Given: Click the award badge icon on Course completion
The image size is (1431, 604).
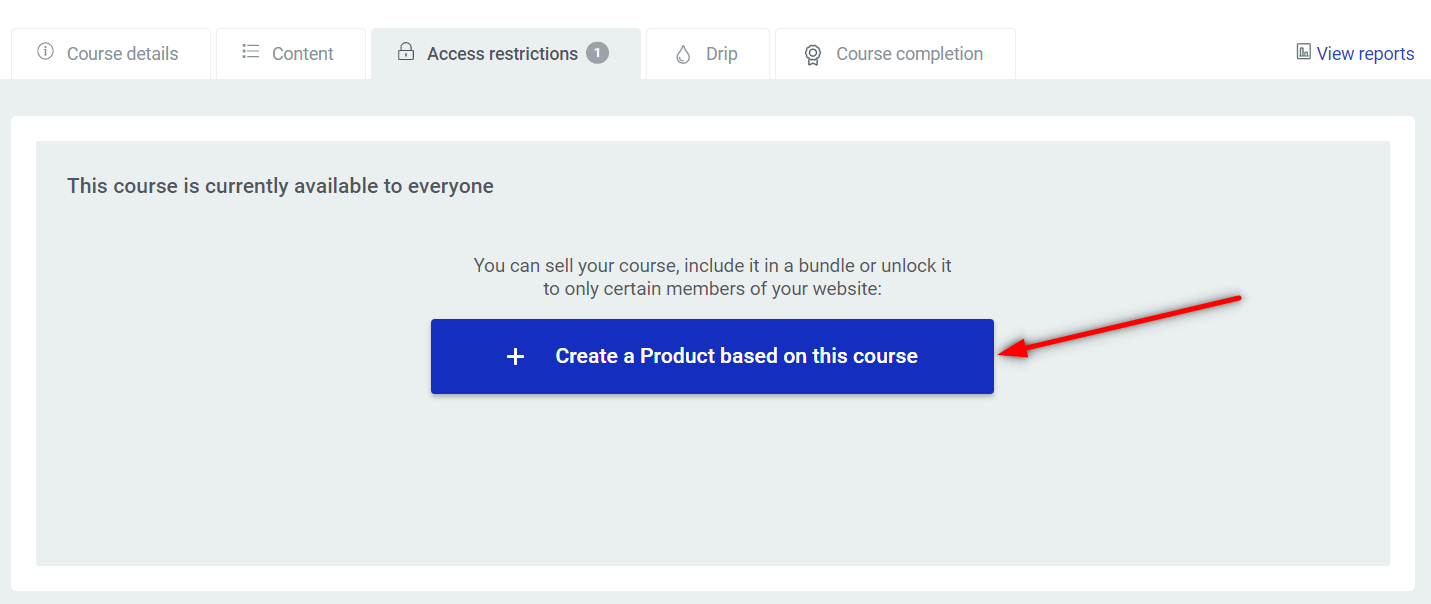Looking at the screenshot, I should click(x=813, y=55).
